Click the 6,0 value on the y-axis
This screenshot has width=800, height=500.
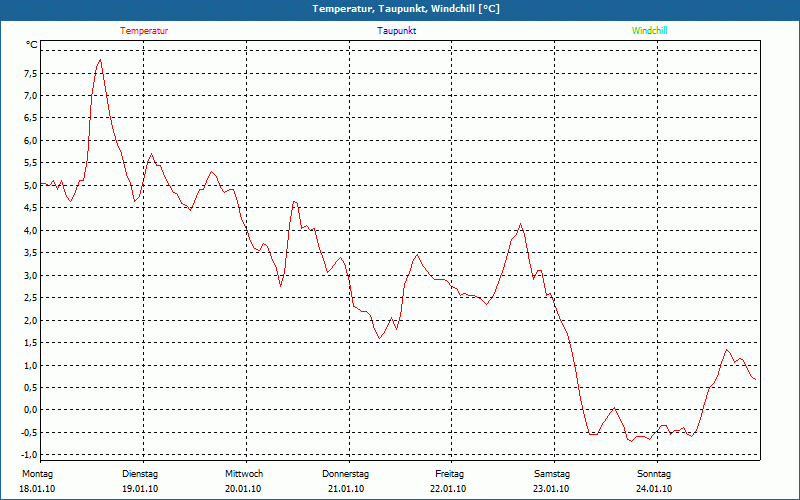[x=30, y=141]
